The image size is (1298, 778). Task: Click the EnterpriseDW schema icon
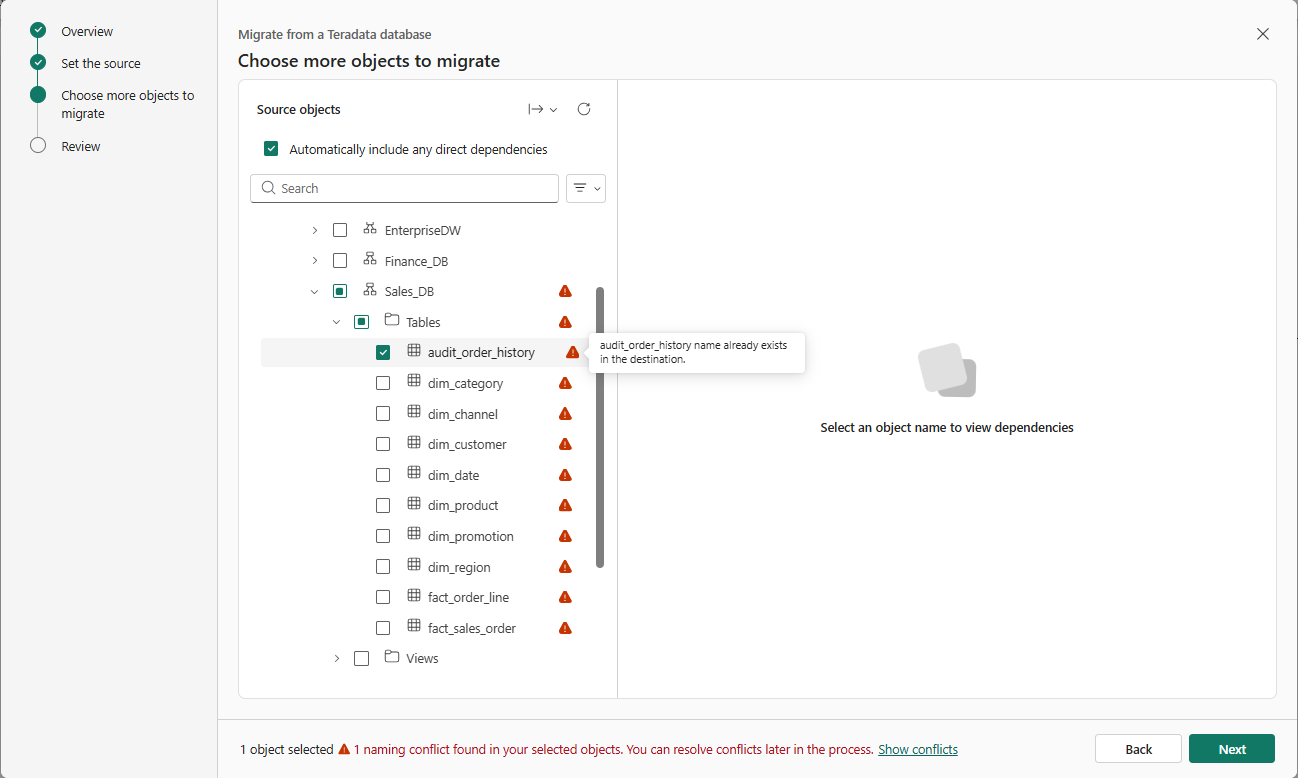coord(370,229)
